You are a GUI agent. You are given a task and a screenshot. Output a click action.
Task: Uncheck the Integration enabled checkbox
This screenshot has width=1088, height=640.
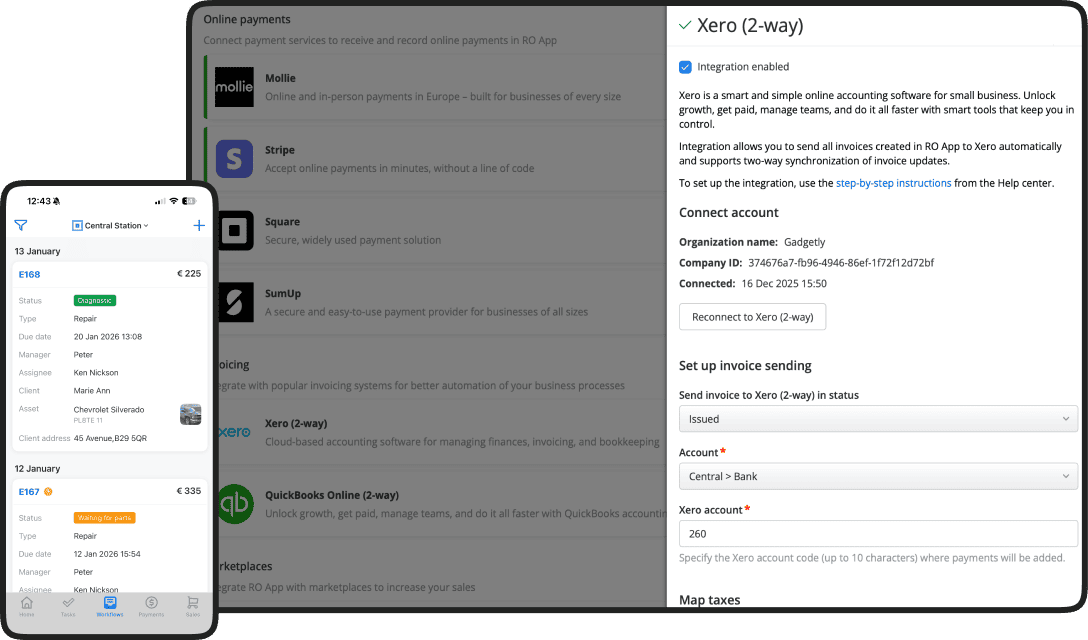coord(685,67)
